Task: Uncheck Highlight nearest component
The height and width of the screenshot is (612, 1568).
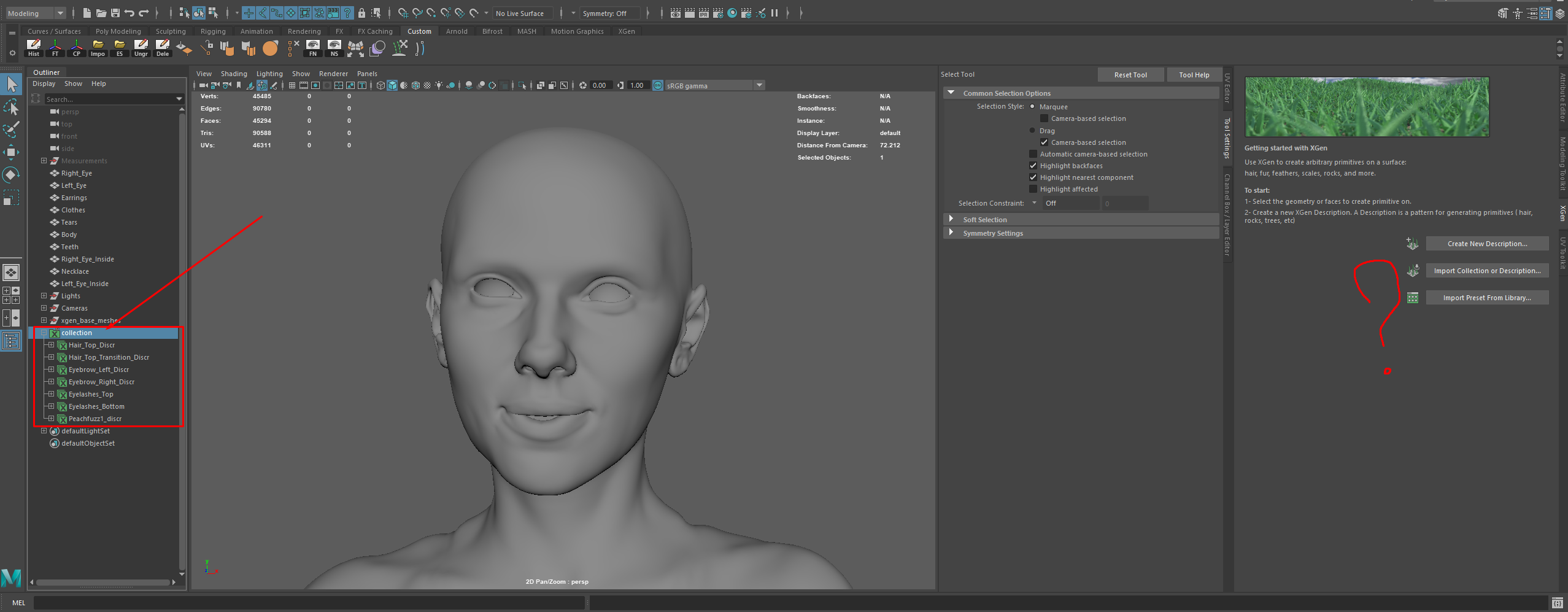Action: pos(1033,177)
